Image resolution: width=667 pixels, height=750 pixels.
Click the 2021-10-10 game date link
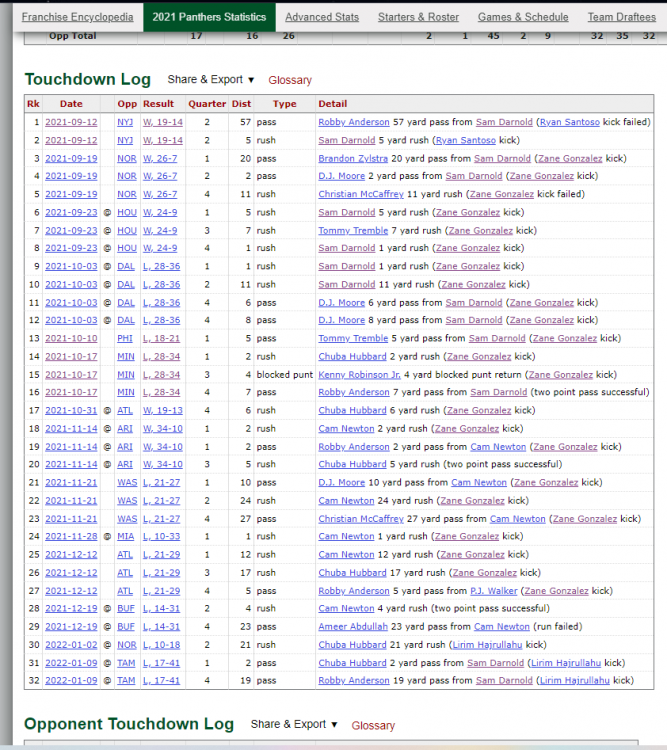(x=71, y=338)
